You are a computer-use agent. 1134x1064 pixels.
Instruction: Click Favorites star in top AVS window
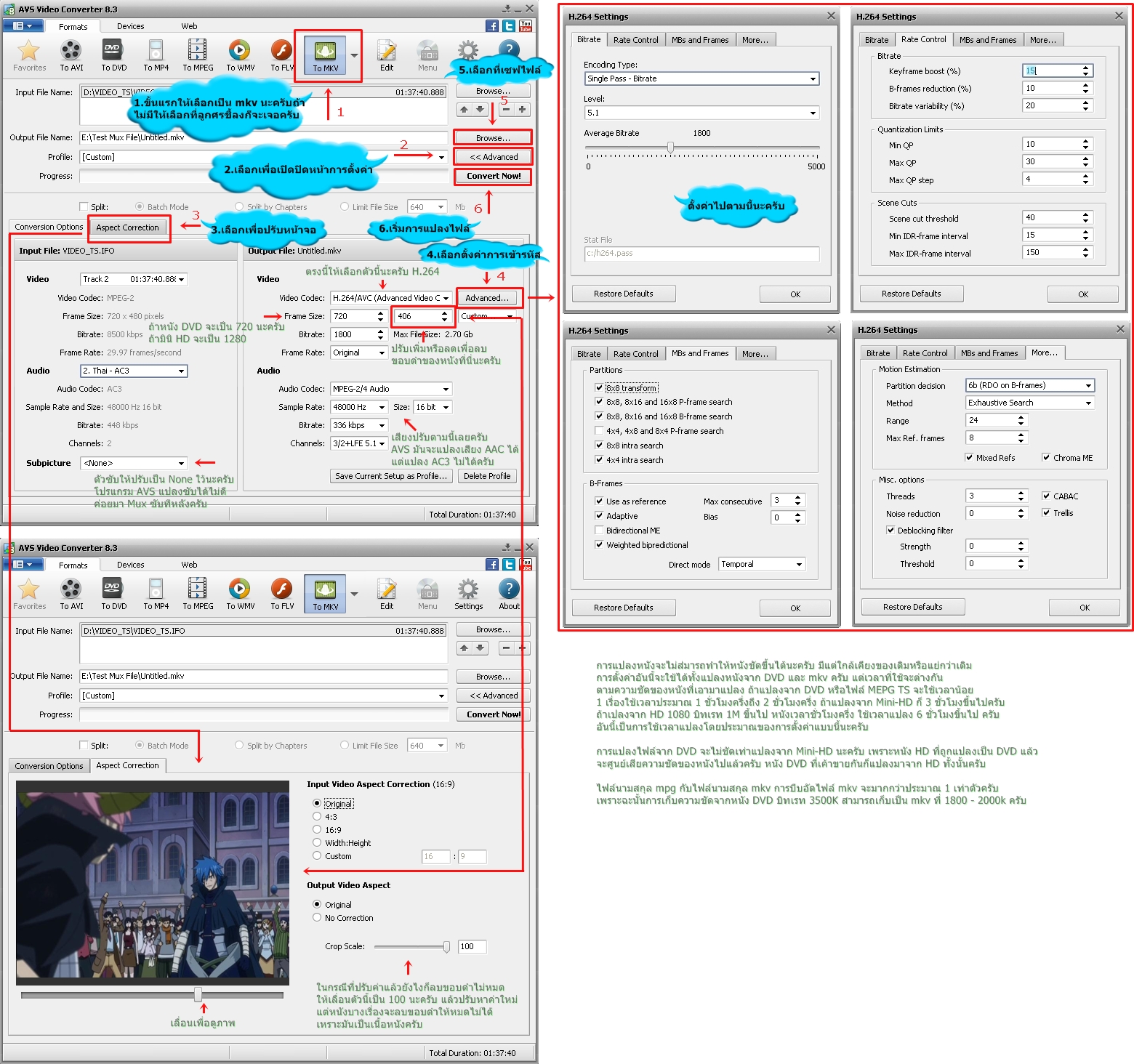click(x=29, y=56)
